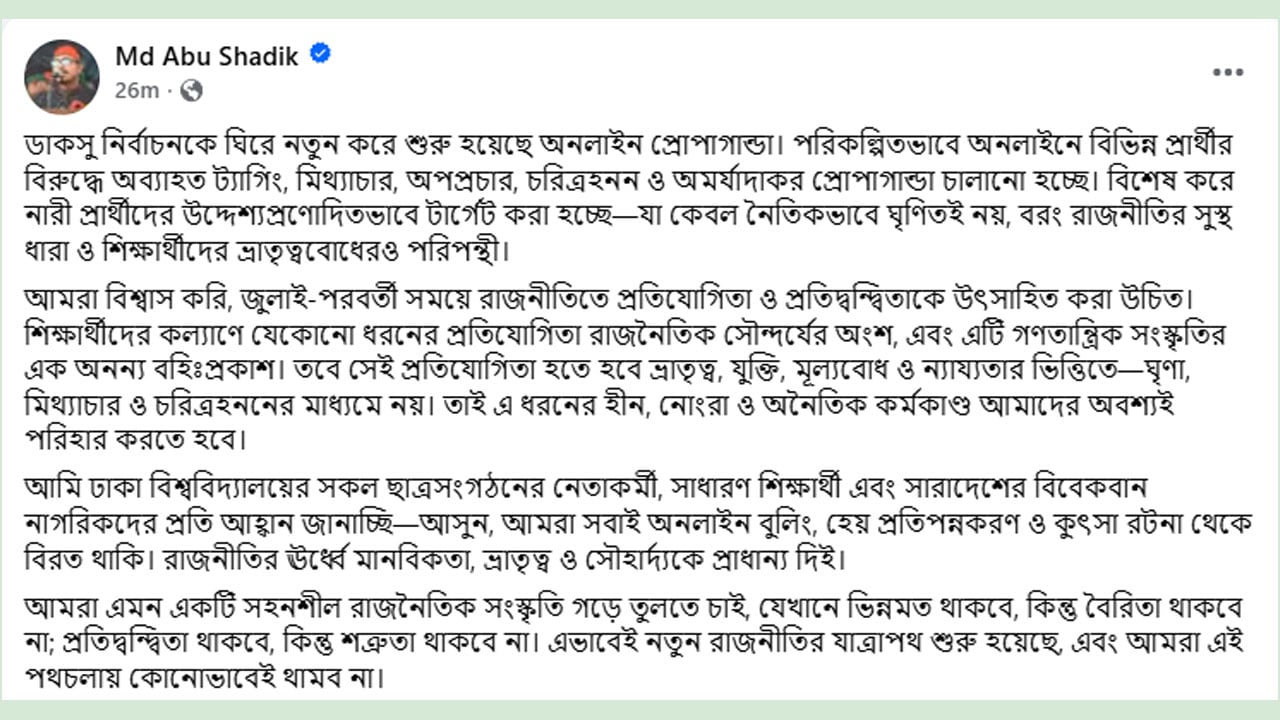Click the 26m post timestamp
Viewport: 1280px width, 720px height.
pyautogui.click(x=137, y=91)
